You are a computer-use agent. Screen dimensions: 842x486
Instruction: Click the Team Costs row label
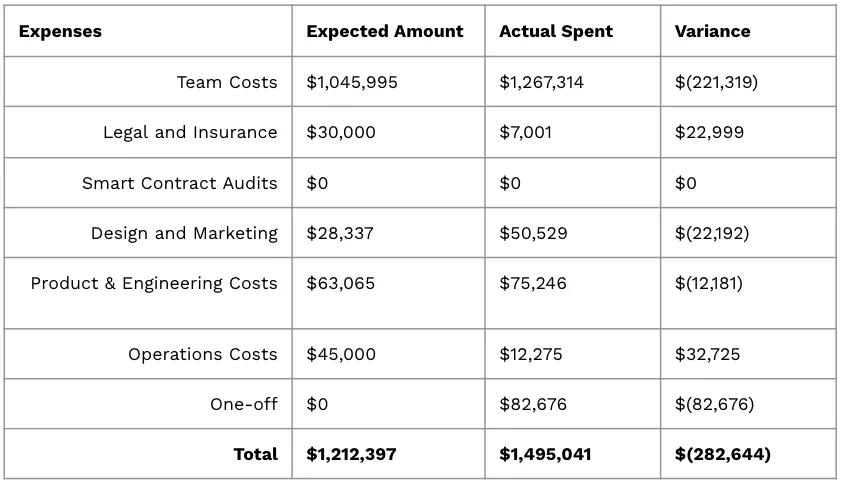pyautogui.click(x=227, y=82)
